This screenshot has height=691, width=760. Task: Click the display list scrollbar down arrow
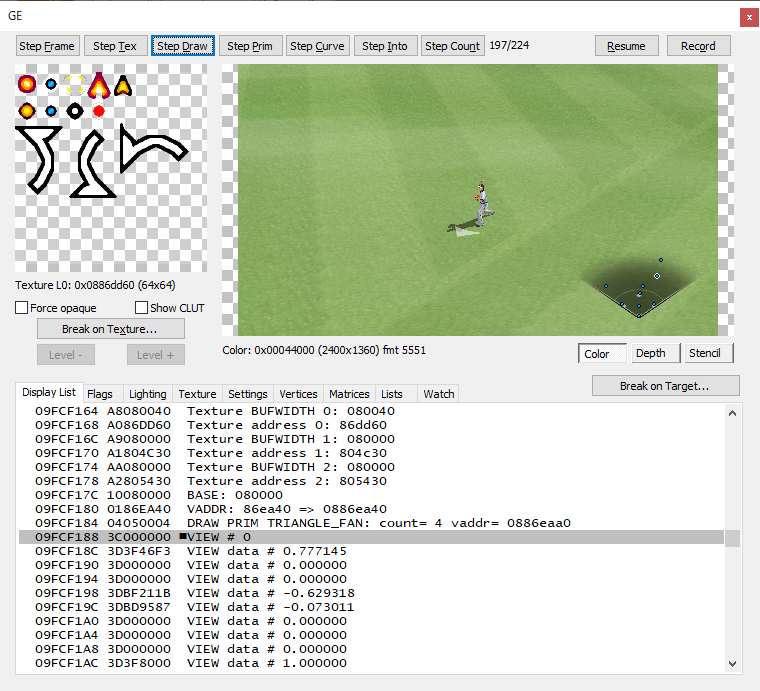pyautogui.click(x=732, y=663)
